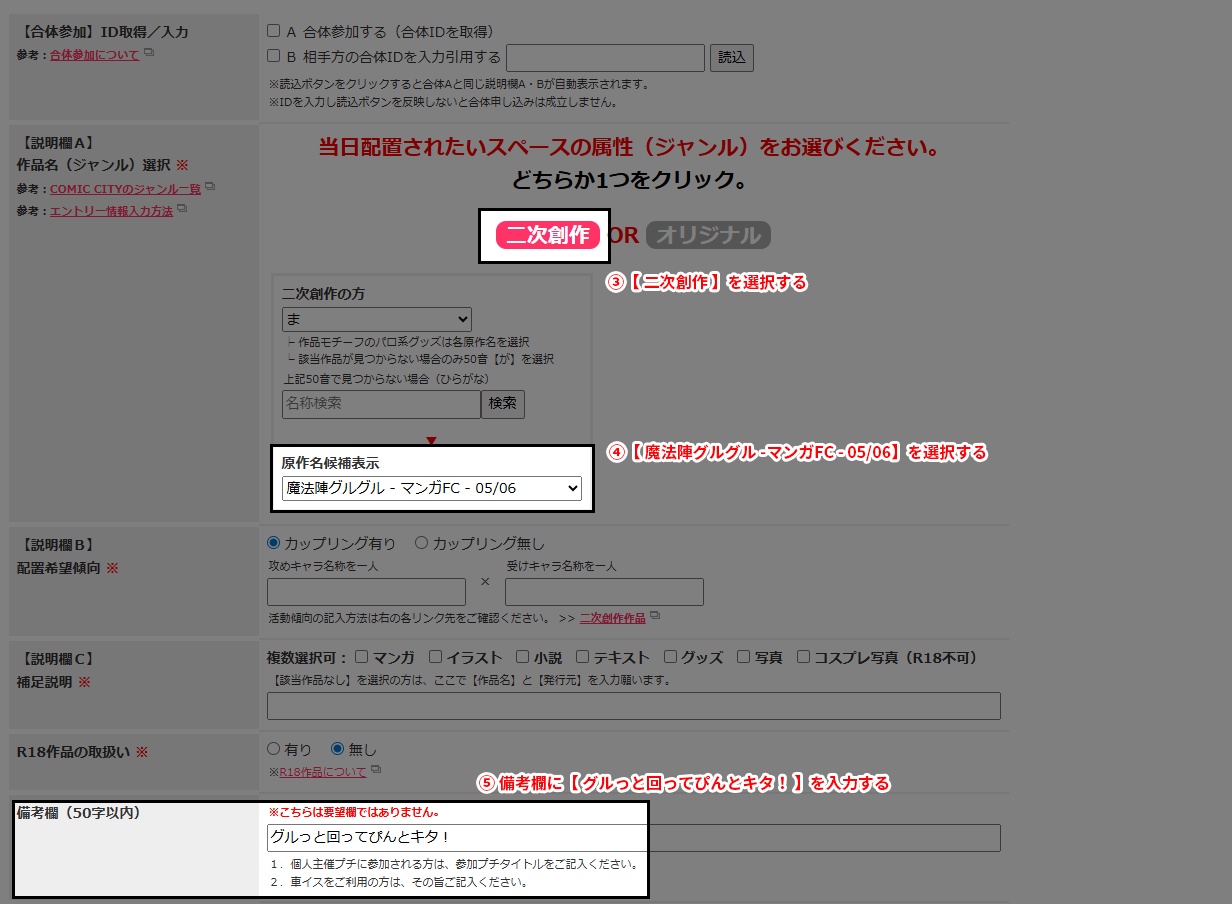This screenshot has height=904, width=1232.
Task: Select カップリング無し radio button
Action: tap(421, 543)
